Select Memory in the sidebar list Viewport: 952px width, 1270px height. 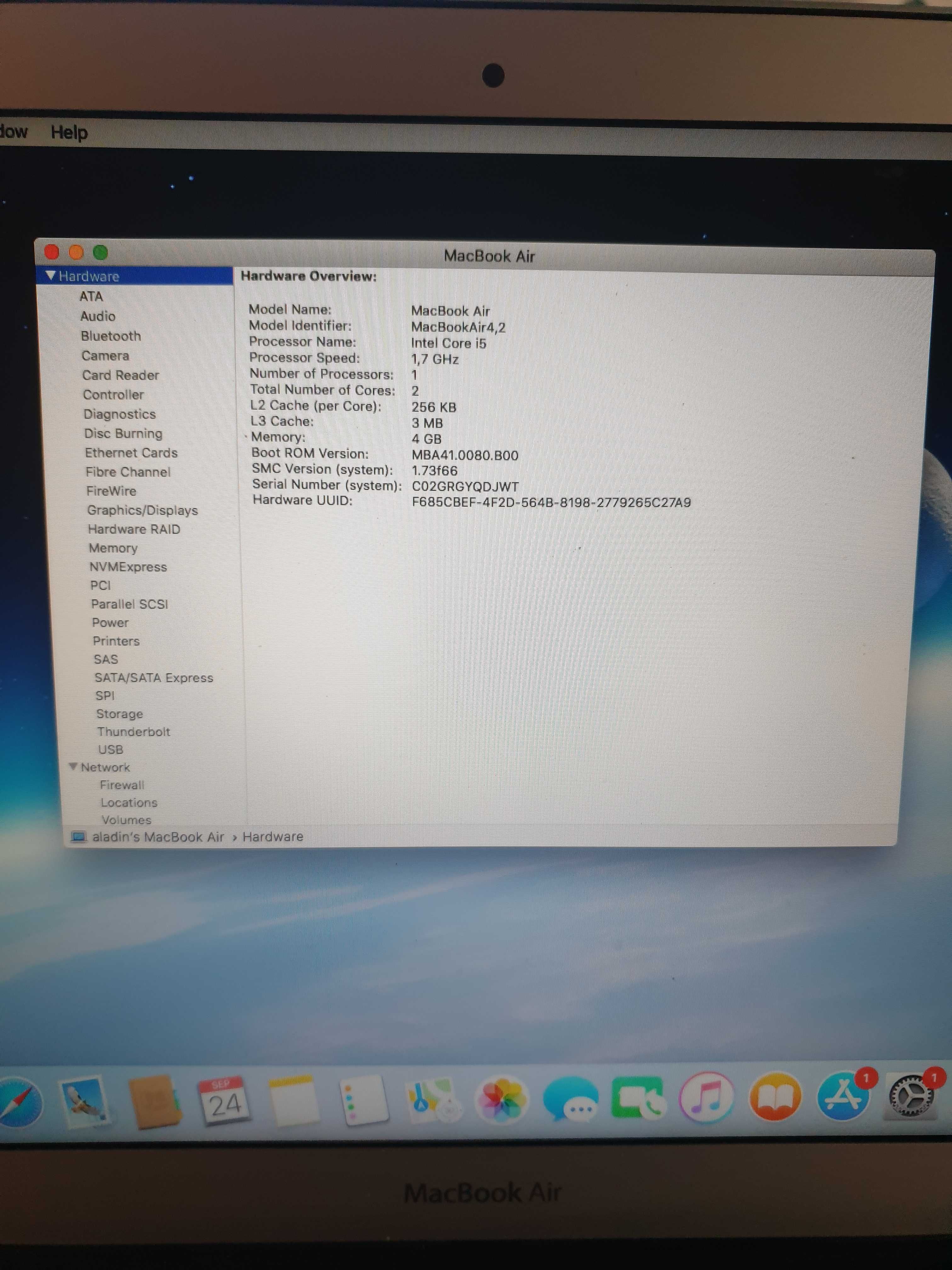click(113, 548)
